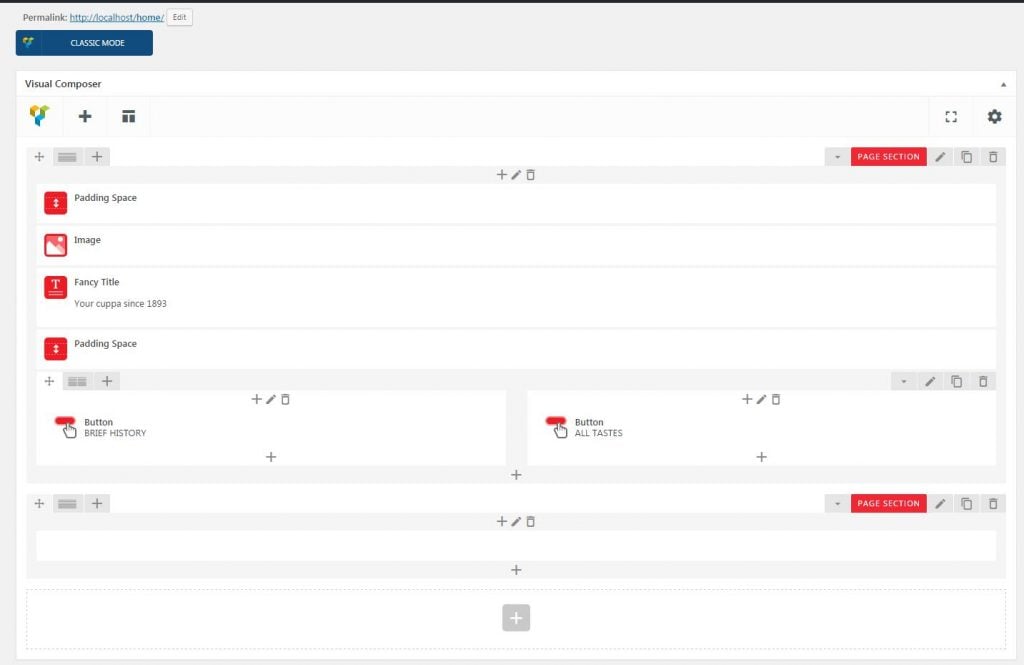This screenshot has width=1024, height=665.
Task: Enter fullscreen mode in Visual Composer
Action: pos(951,117)
